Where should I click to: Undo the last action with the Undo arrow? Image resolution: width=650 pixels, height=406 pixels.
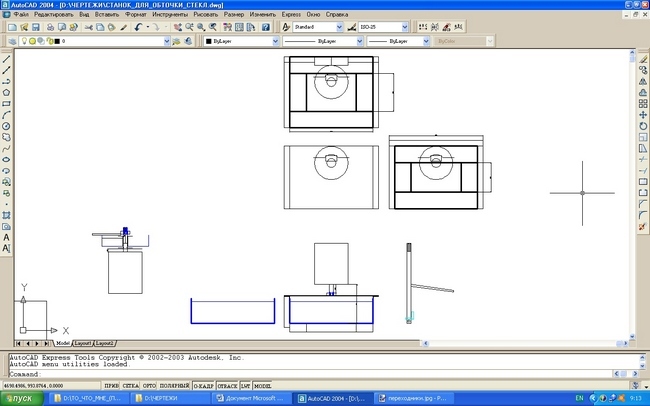point(138,27)
